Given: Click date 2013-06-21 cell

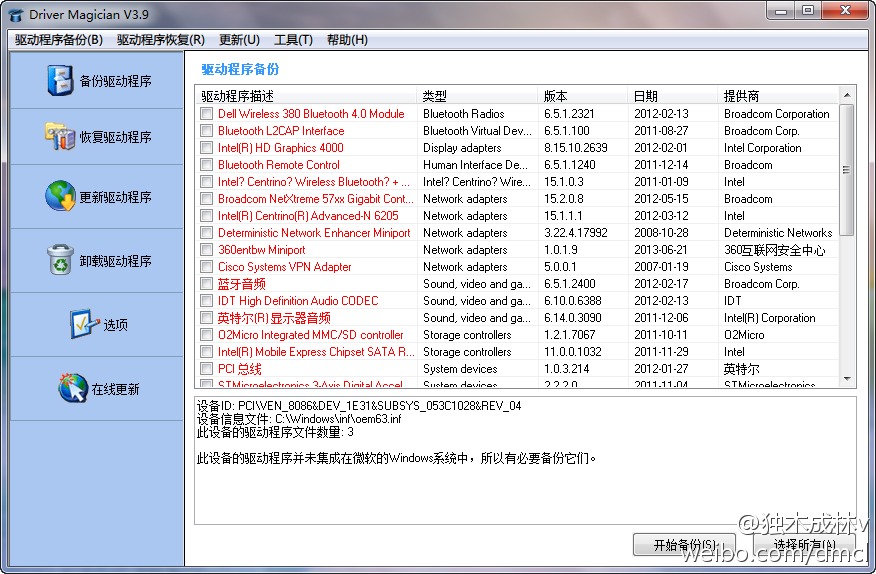Looking at the screenshot, I should [x=661, y=250].
